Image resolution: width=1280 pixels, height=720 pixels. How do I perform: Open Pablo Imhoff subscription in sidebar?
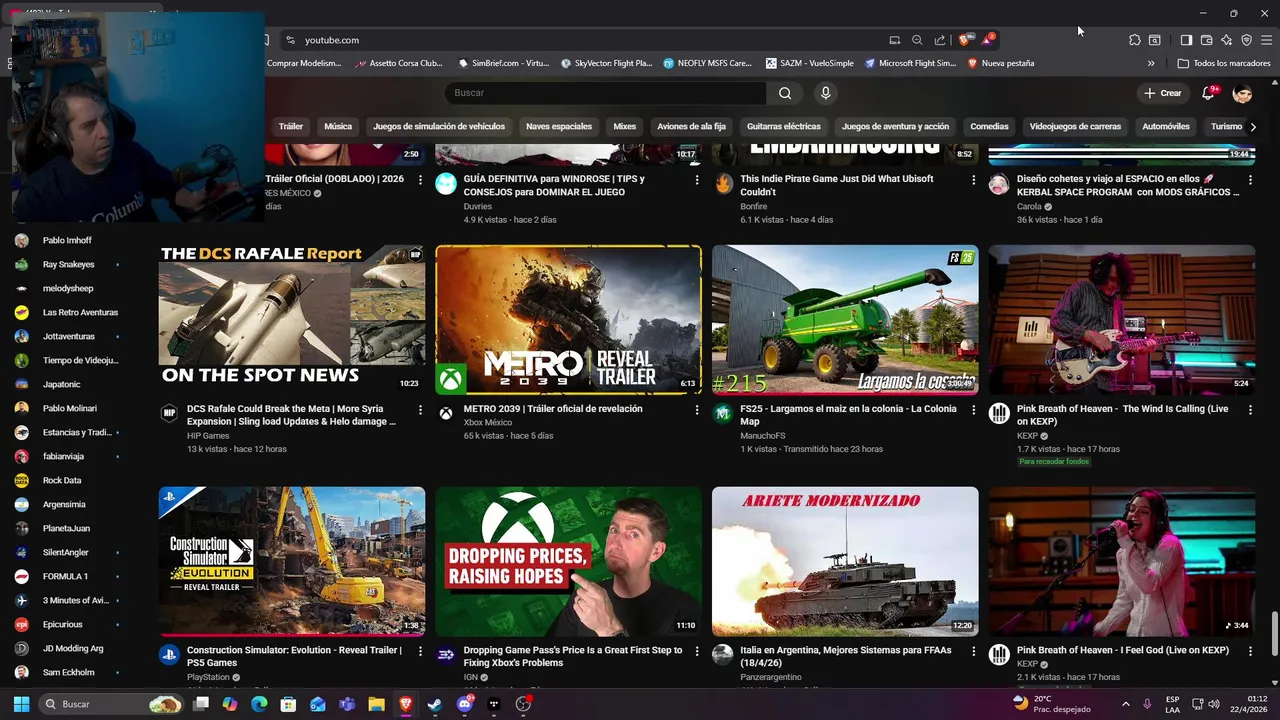68,240
